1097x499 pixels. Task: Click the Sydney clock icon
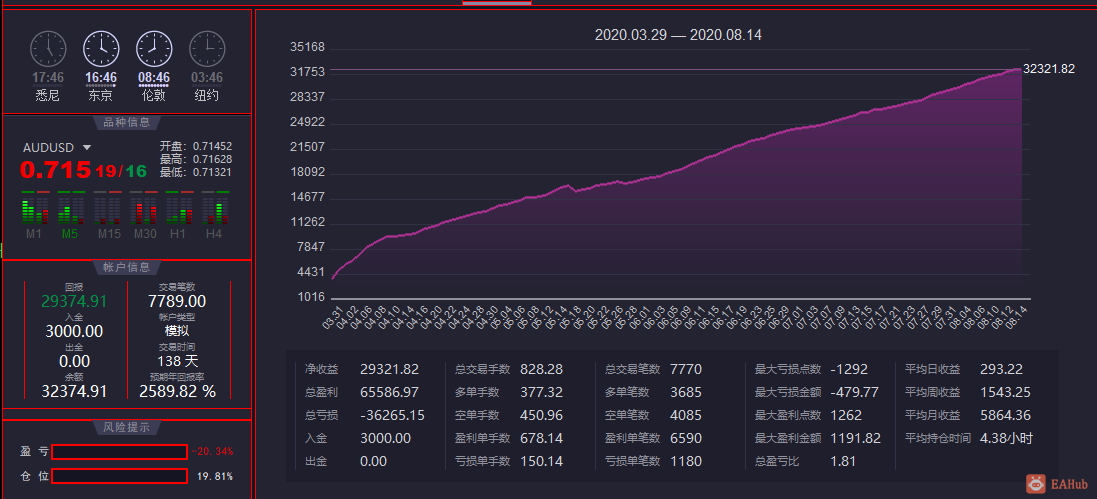(48, 49)
